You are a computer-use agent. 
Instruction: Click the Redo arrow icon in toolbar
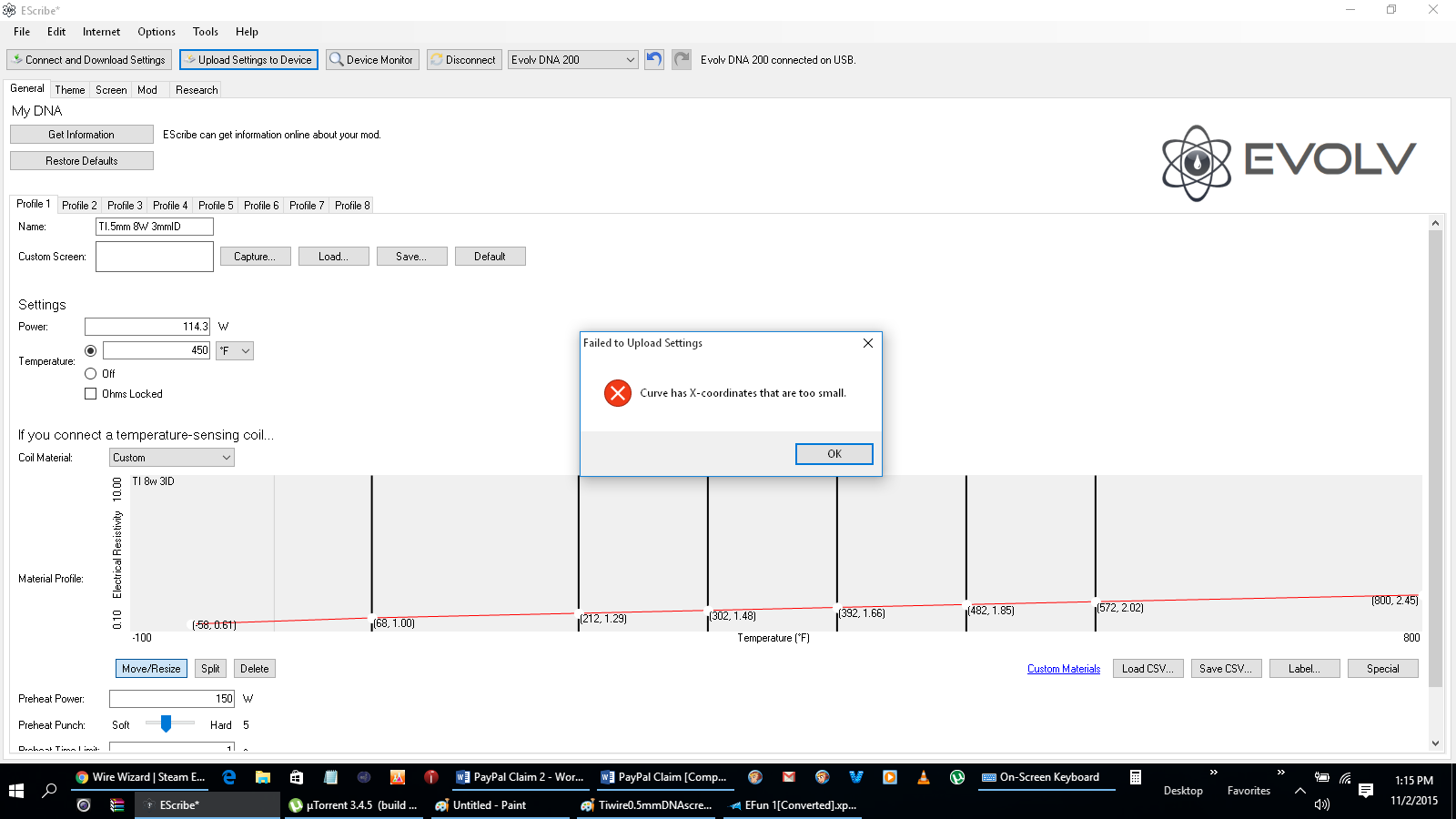pos(682,59)
